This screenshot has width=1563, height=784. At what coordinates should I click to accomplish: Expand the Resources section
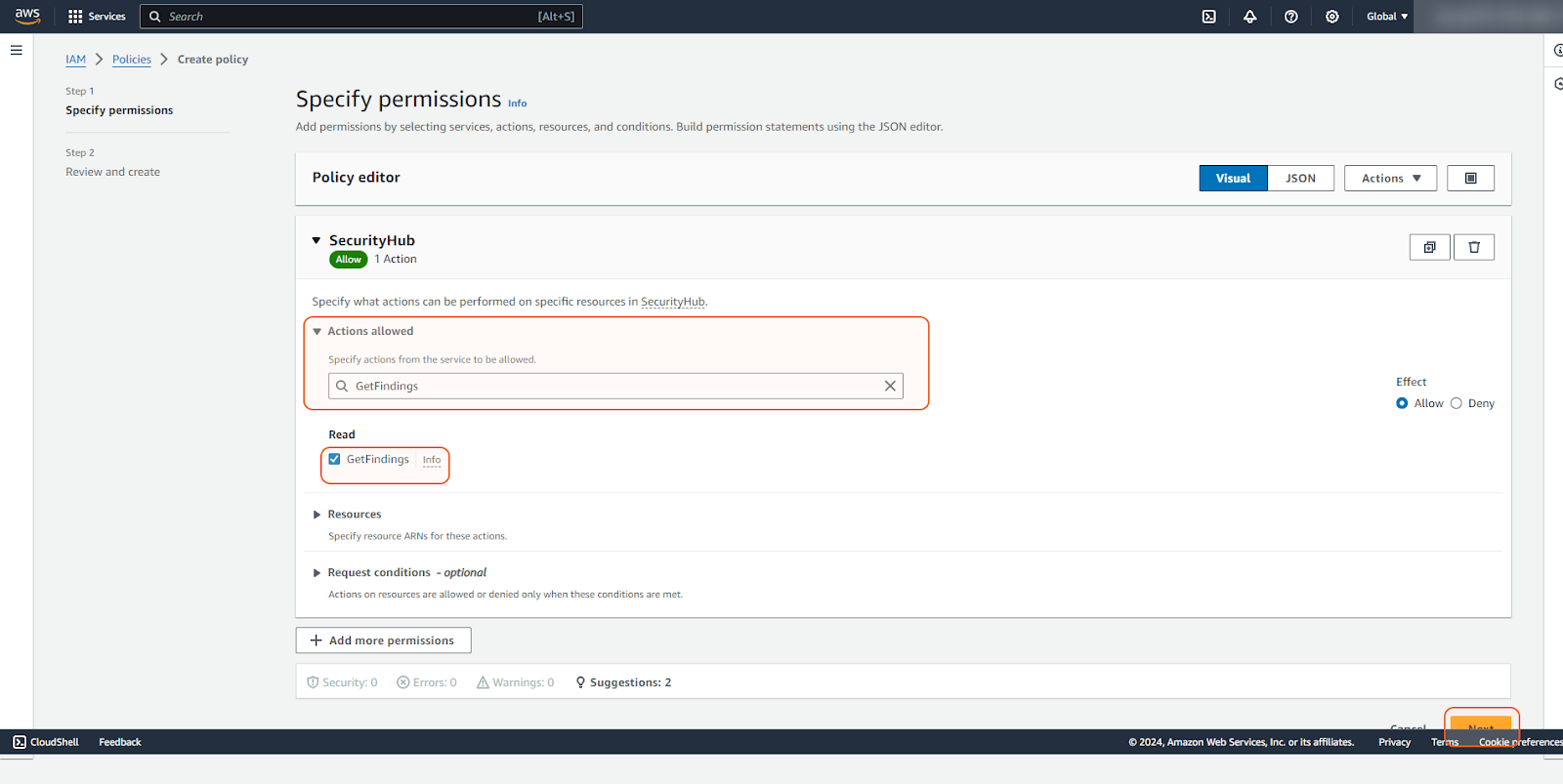pyautogui.click(x=317, y=515)
